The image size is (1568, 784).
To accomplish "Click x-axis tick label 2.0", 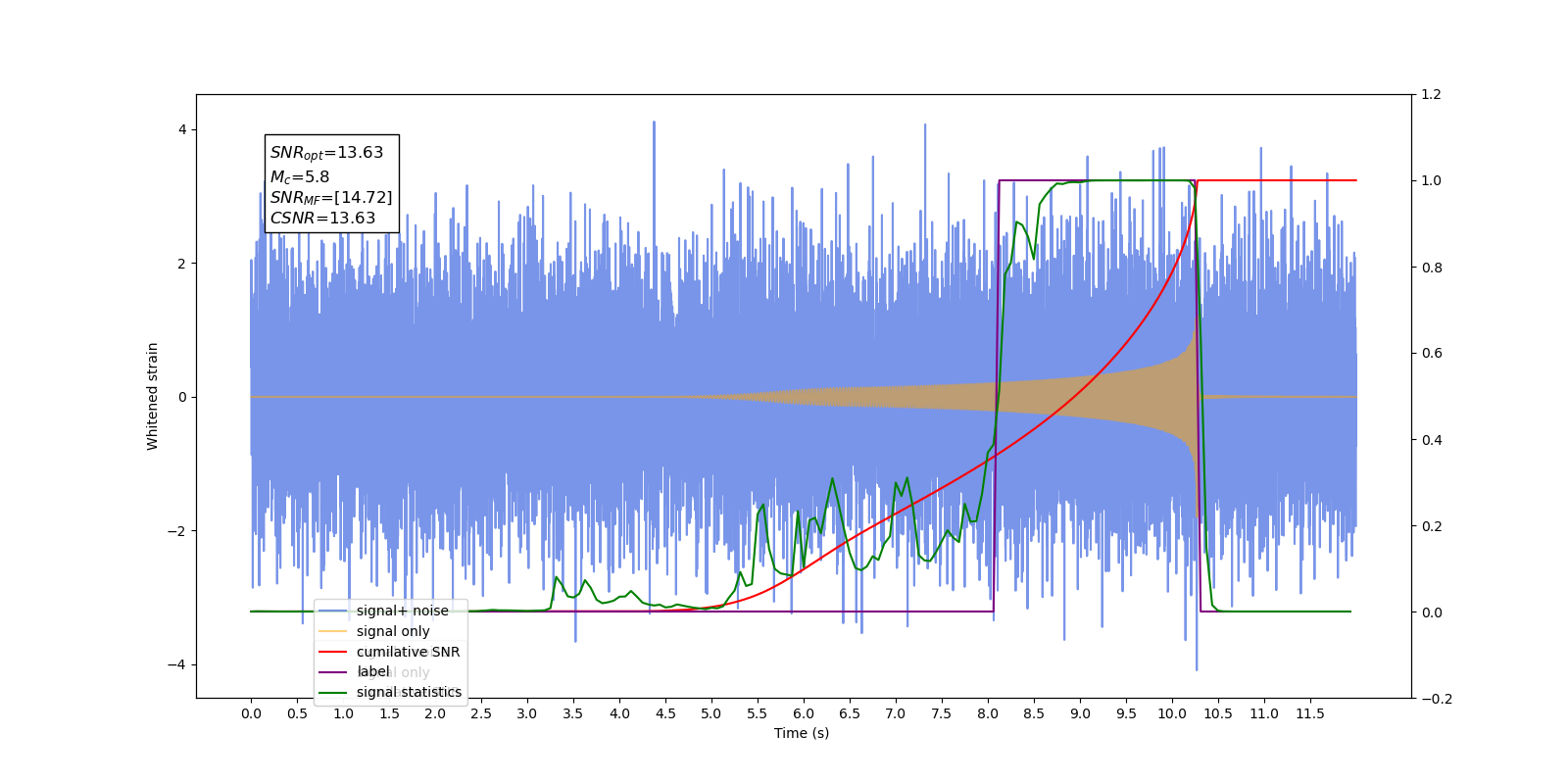I will 435,713.
